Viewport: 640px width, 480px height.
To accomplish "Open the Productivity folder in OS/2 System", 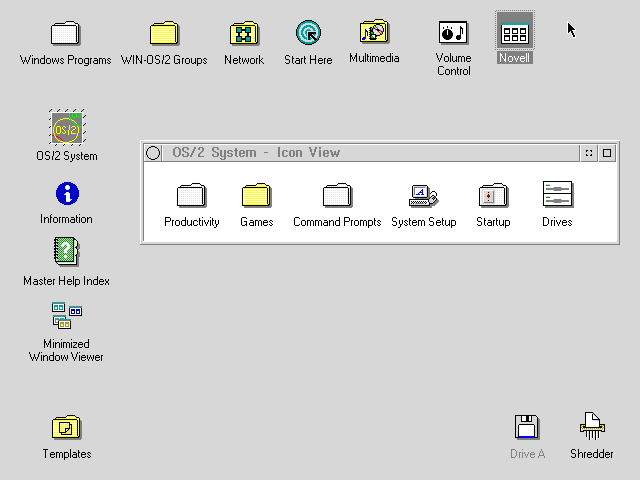I will point(191,196).
